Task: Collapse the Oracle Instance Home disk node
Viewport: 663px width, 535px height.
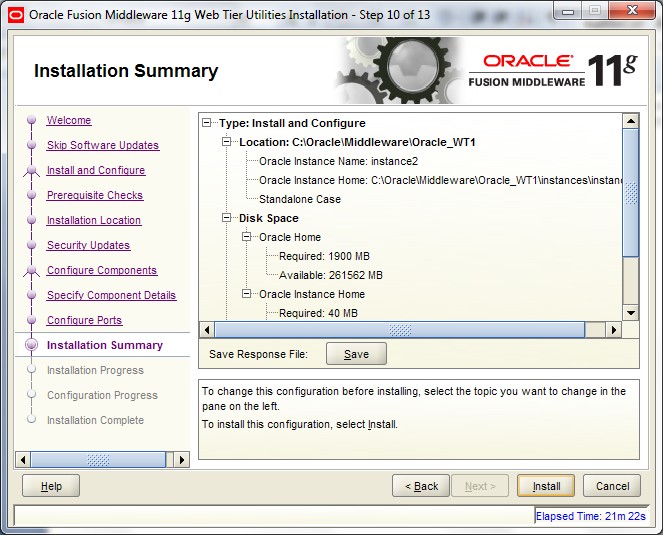Action: pos(247,294)
